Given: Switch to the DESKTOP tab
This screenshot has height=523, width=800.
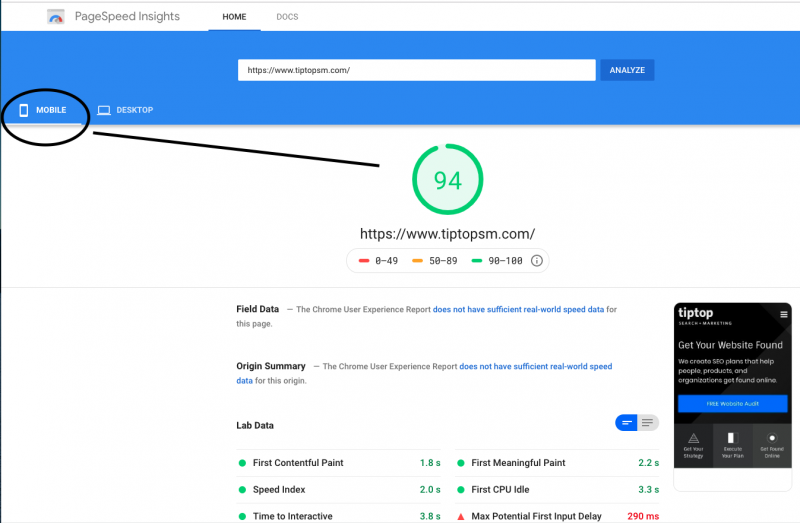Looking at the screenshot, I should coord(126,110).
